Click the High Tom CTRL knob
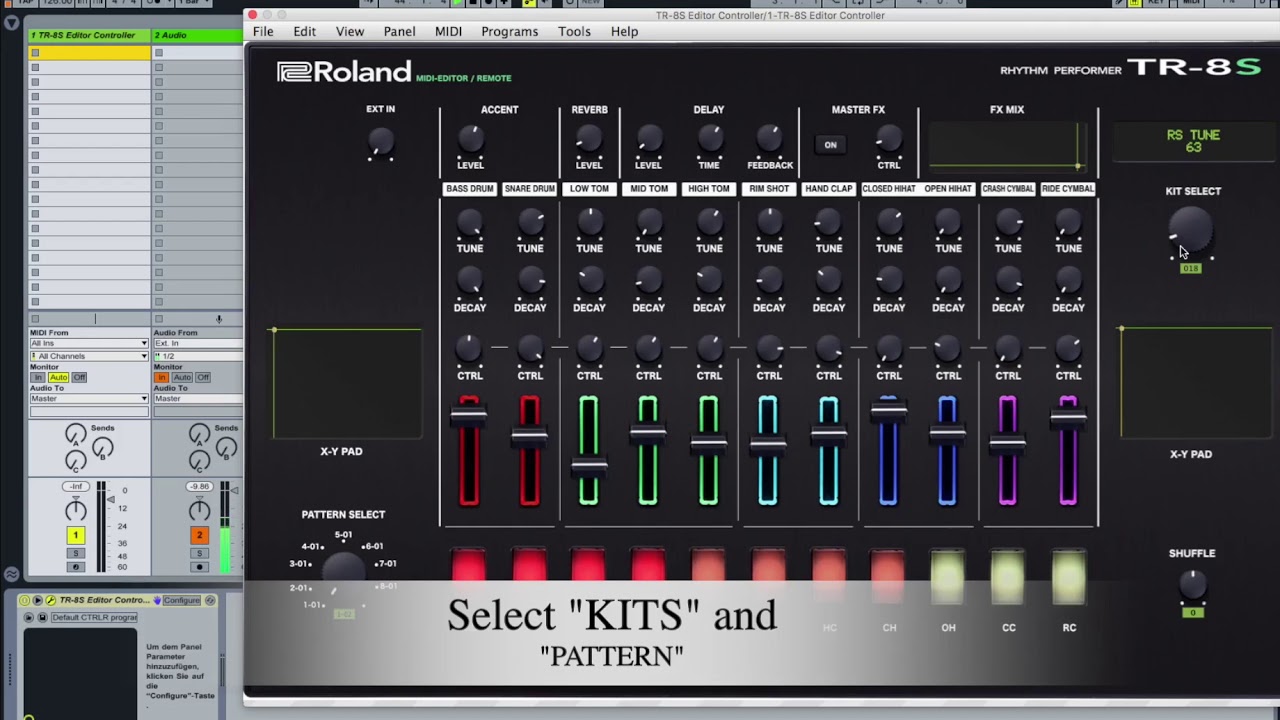 [x=709, y=350]
